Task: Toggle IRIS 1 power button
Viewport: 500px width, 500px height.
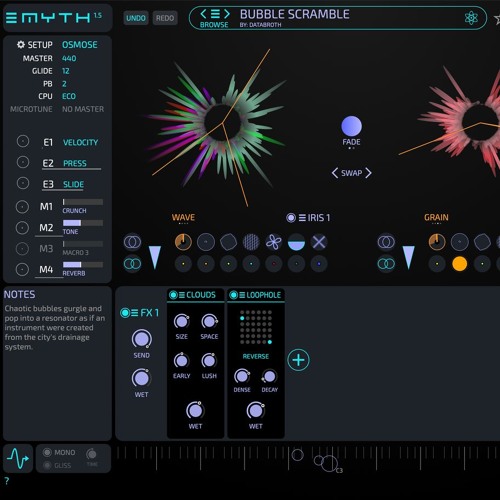Action: pos(291,218)
